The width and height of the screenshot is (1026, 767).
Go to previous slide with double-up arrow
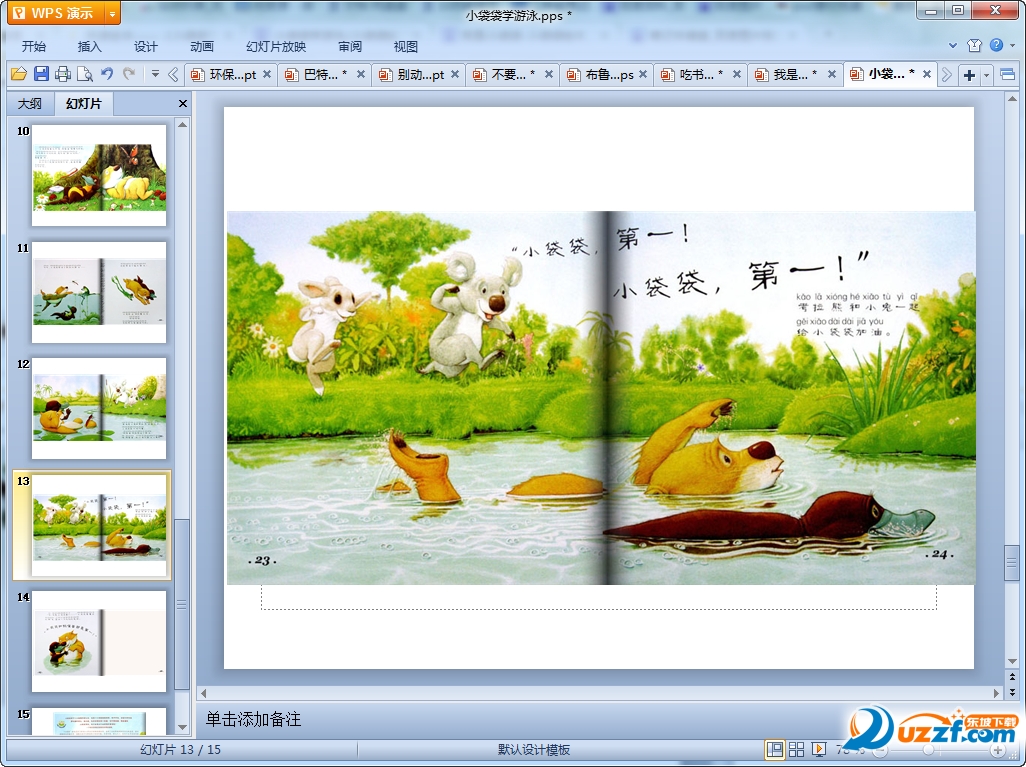click(x=1012, y=677)
